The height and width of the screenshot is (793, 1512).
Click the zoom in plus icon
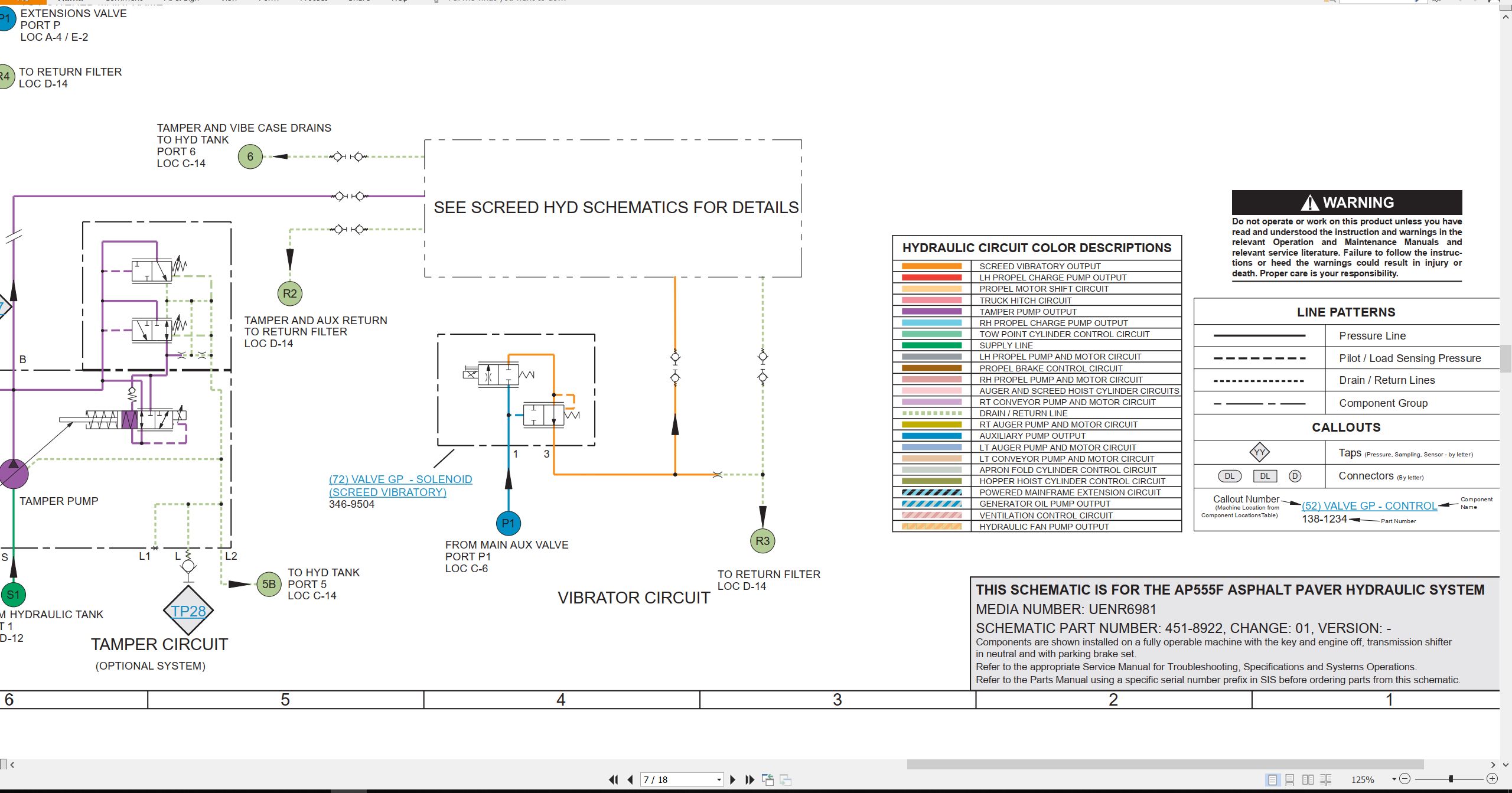tap(1492, 779)
